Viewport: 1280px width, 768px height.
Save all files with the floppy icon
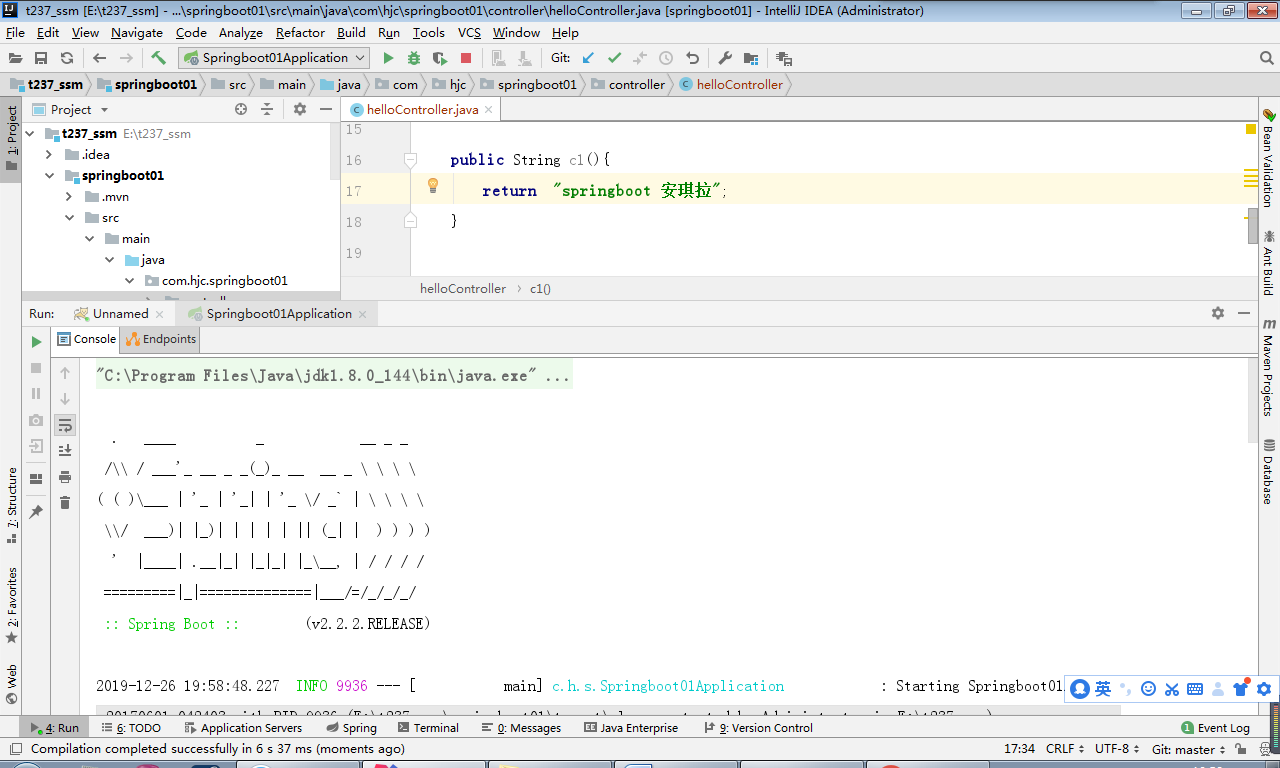coord(41,58)
